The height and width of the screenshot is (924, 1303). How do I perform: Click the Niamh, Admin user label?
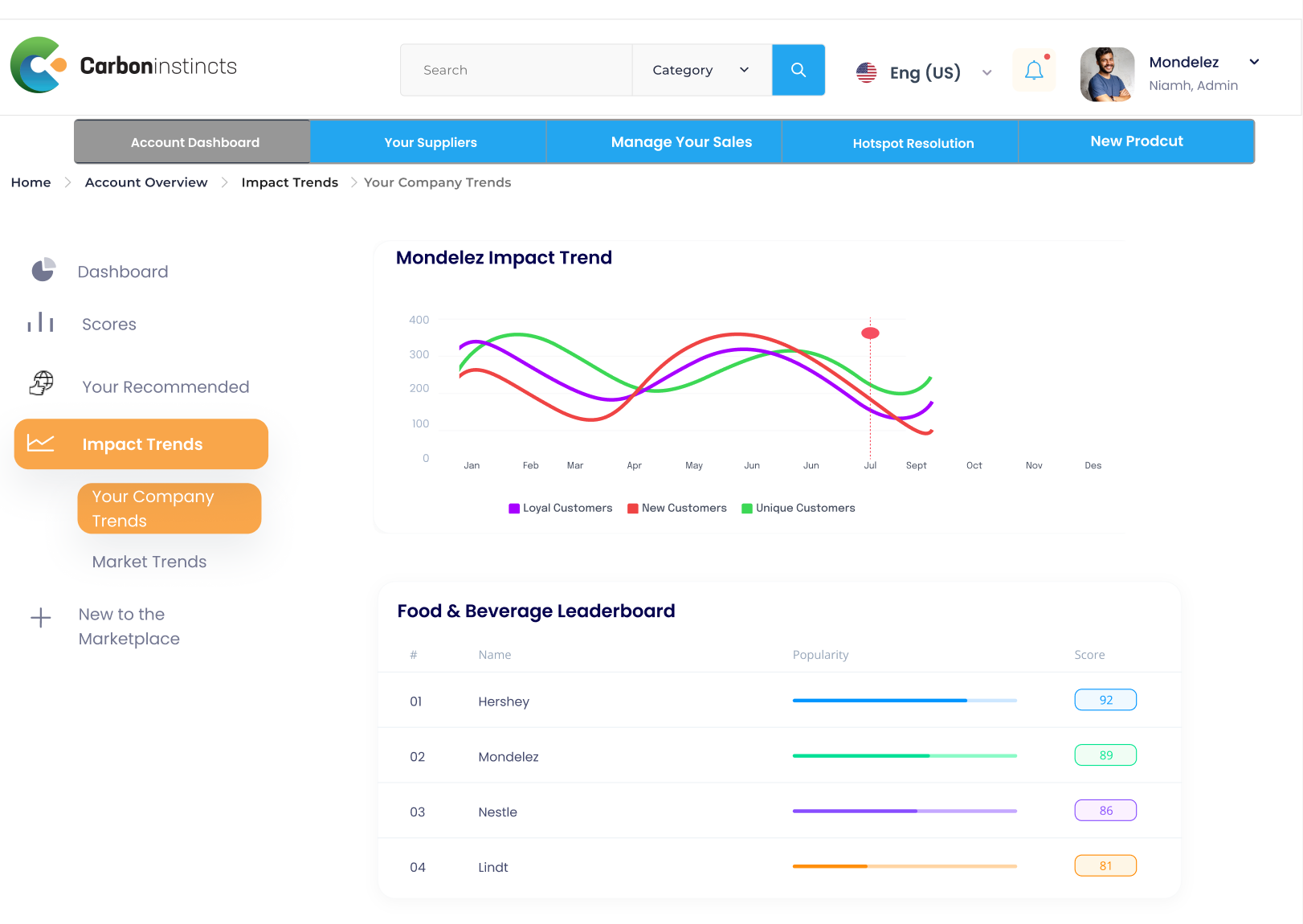pyautogui.click(x=1193, y=85)
